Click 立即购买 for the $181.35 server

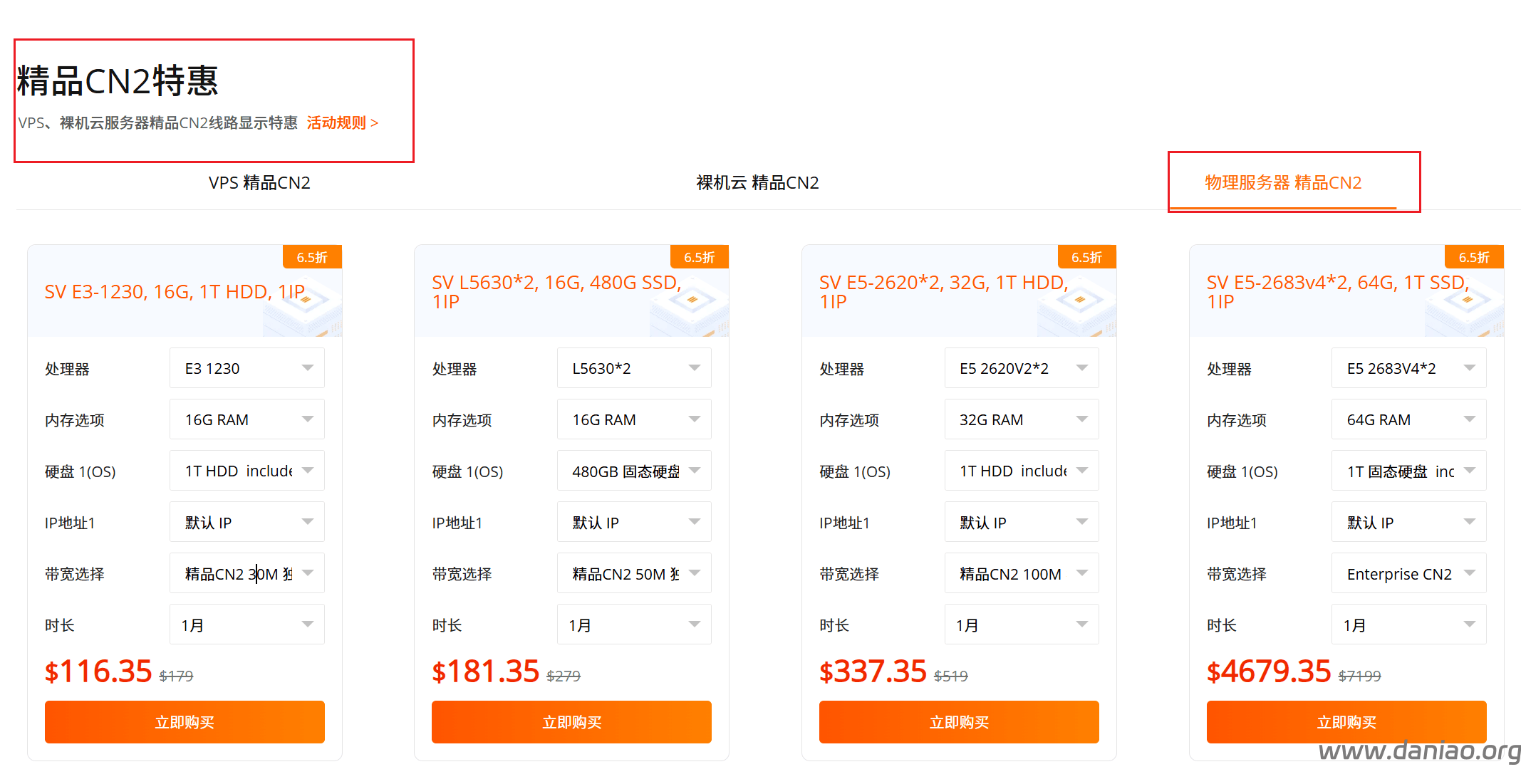click(571, 722)
